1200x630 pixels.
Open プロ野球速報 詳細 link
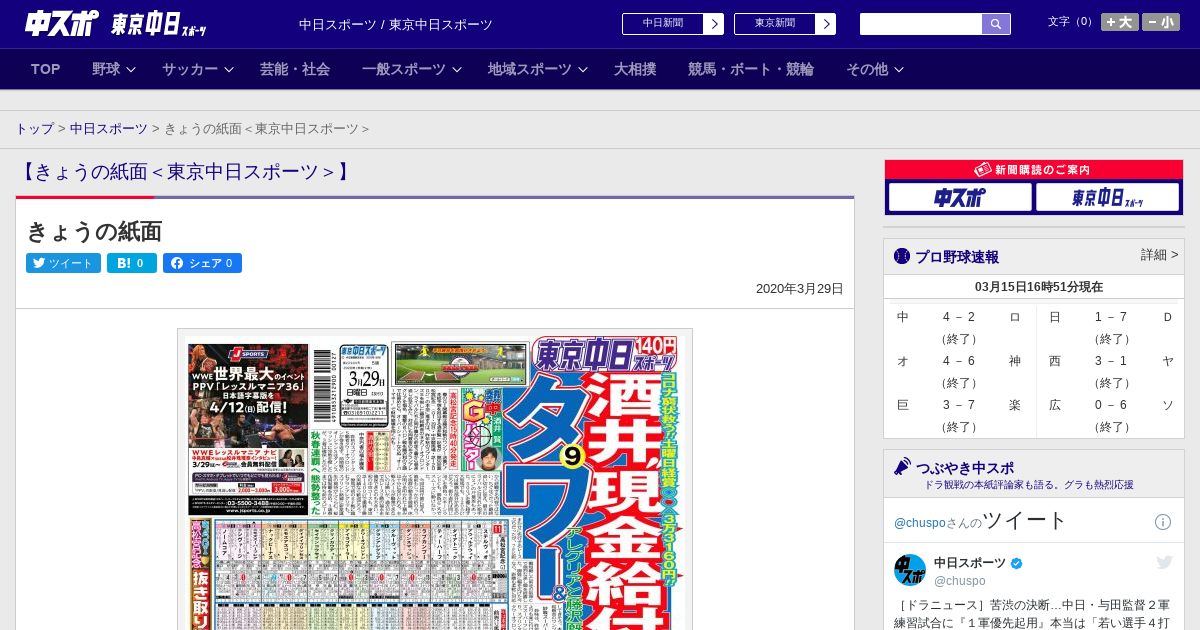point(1160,255)
